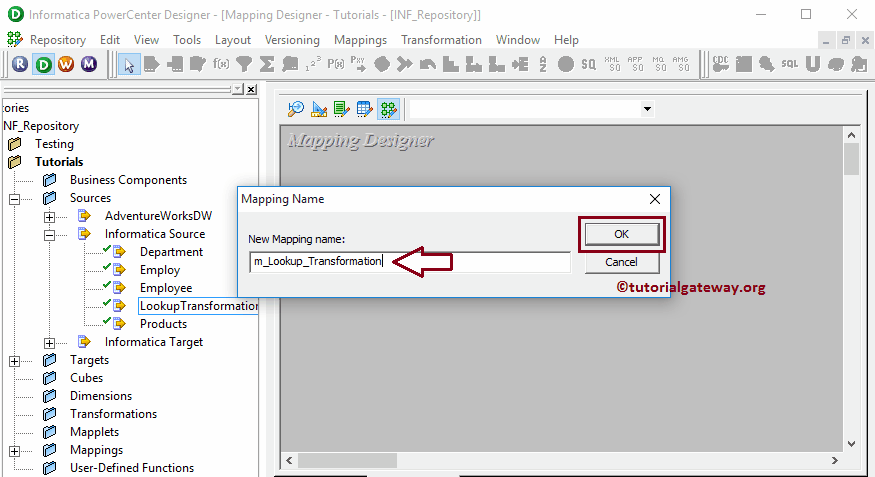Open the Transformation menu
This screenshot has width=875, height=477.
click(441, 40)
